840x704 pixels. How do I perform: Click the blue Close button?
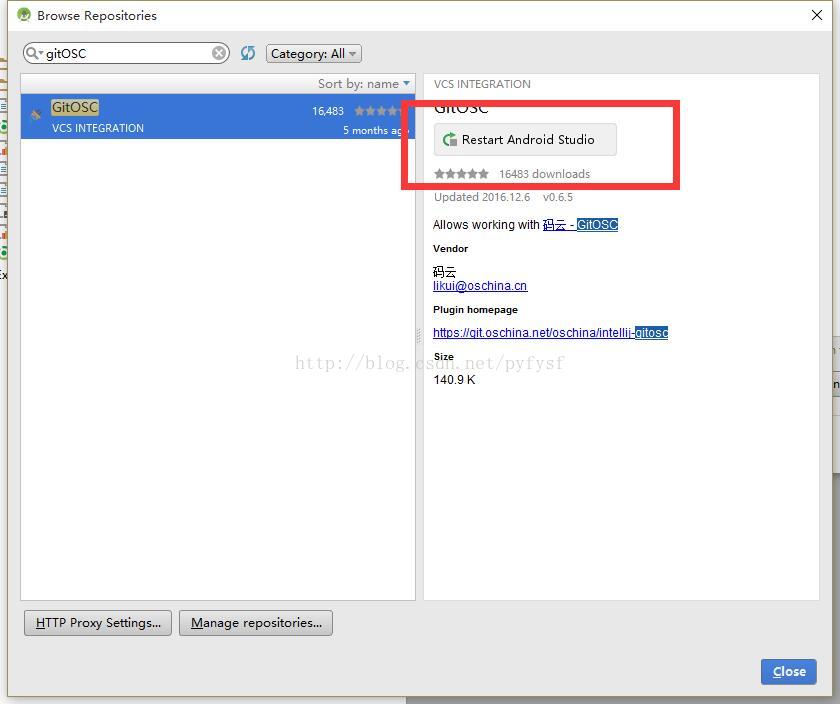tap(789, 671)
